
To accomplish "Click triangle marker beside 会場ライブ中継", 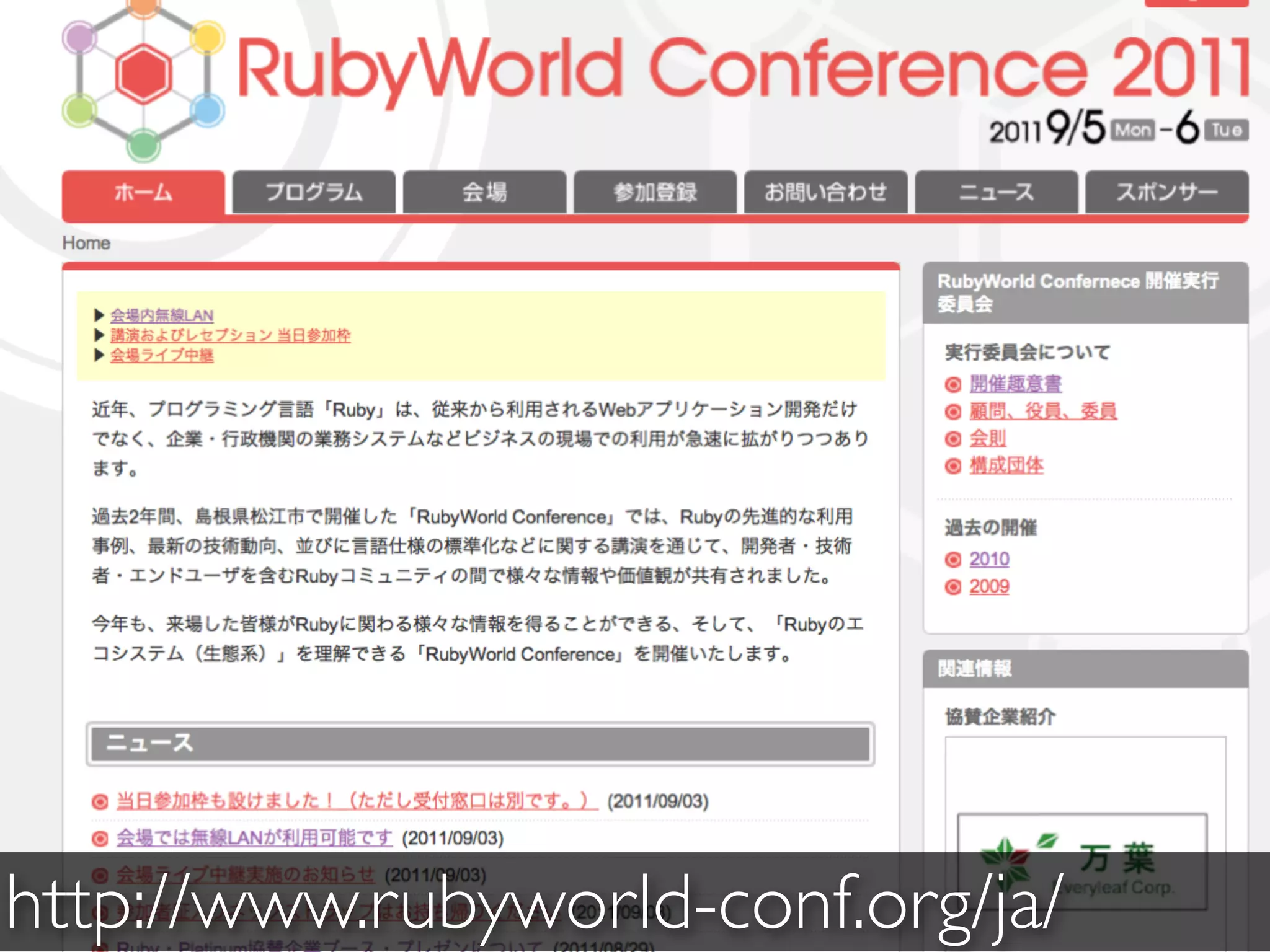I will tap(99, 355).
